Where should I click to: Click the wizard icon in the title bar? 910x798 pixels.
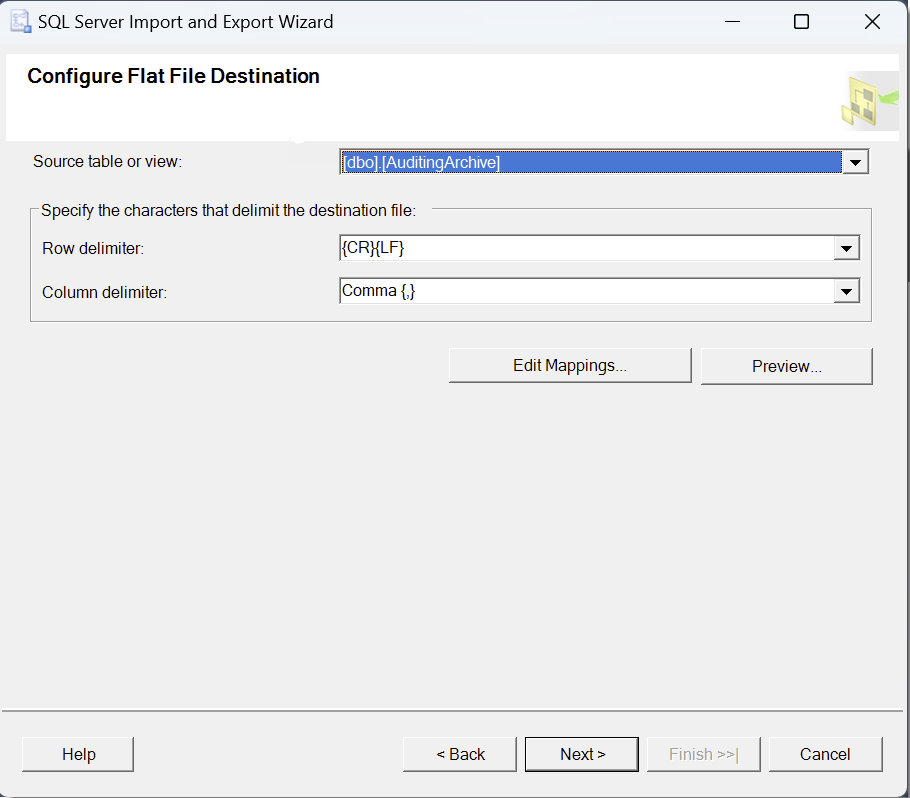(x=20, y=21)
